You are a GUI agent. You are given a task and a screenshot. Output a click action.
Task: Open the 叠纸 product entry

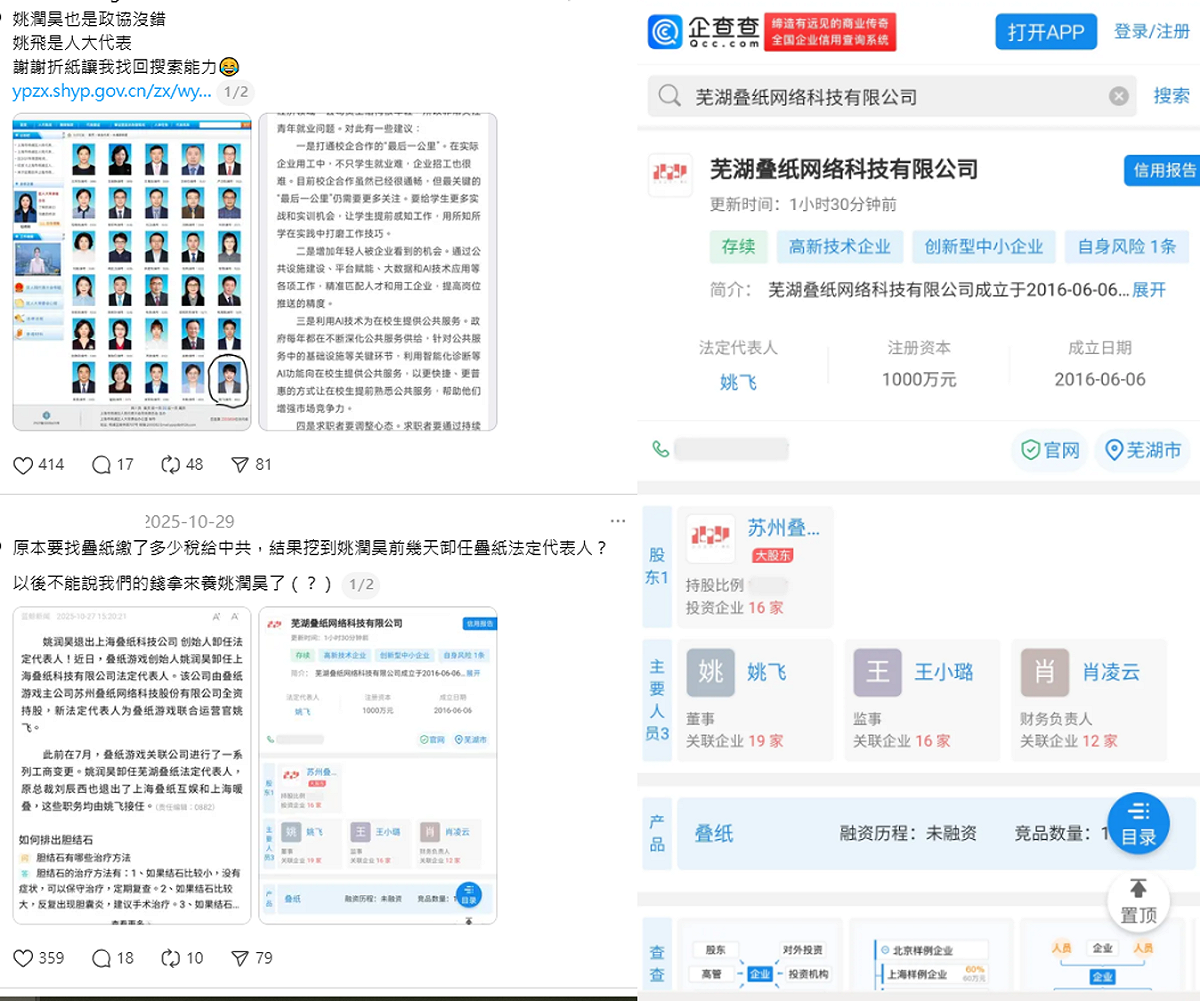pos(714,833)
